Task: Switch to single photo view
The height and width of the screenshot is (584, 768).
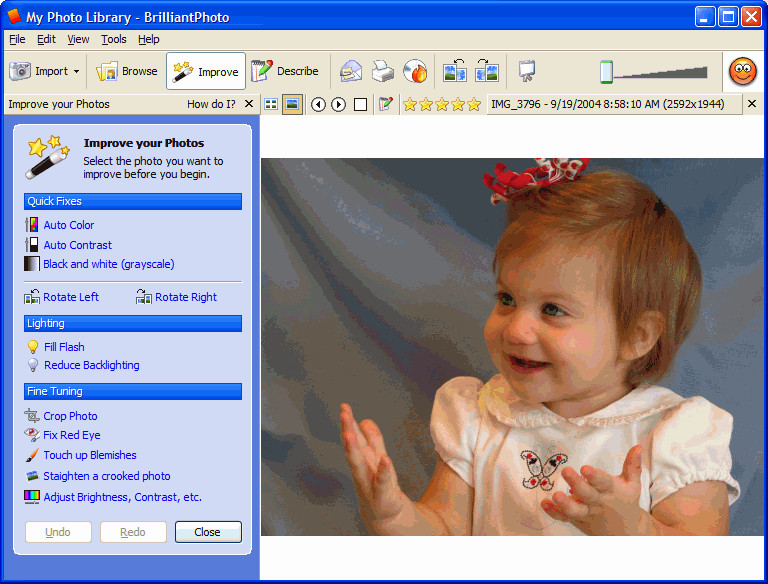Action: pos(292,104)
